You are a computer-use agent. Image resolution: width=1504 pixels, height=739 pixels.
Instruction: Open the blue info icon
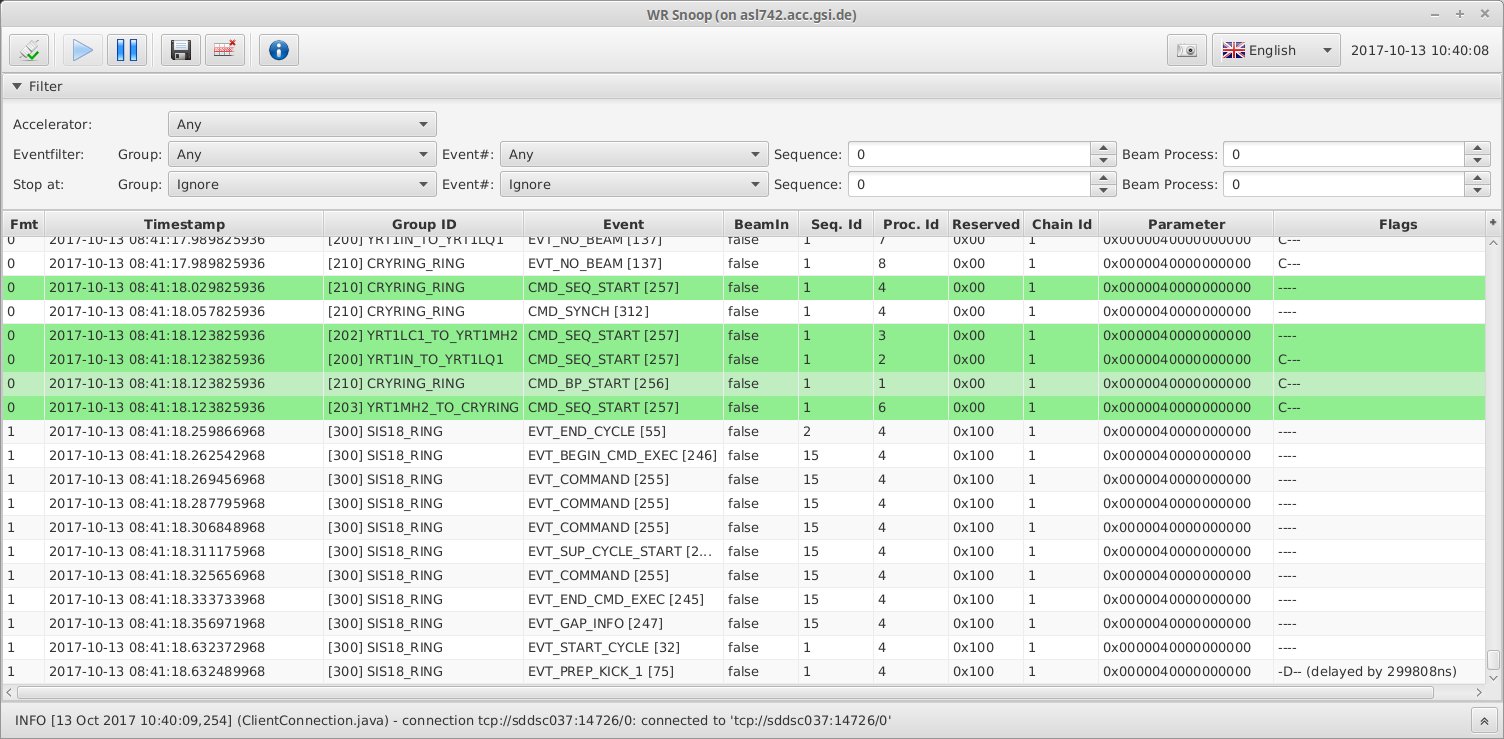(x=279, y=50)
